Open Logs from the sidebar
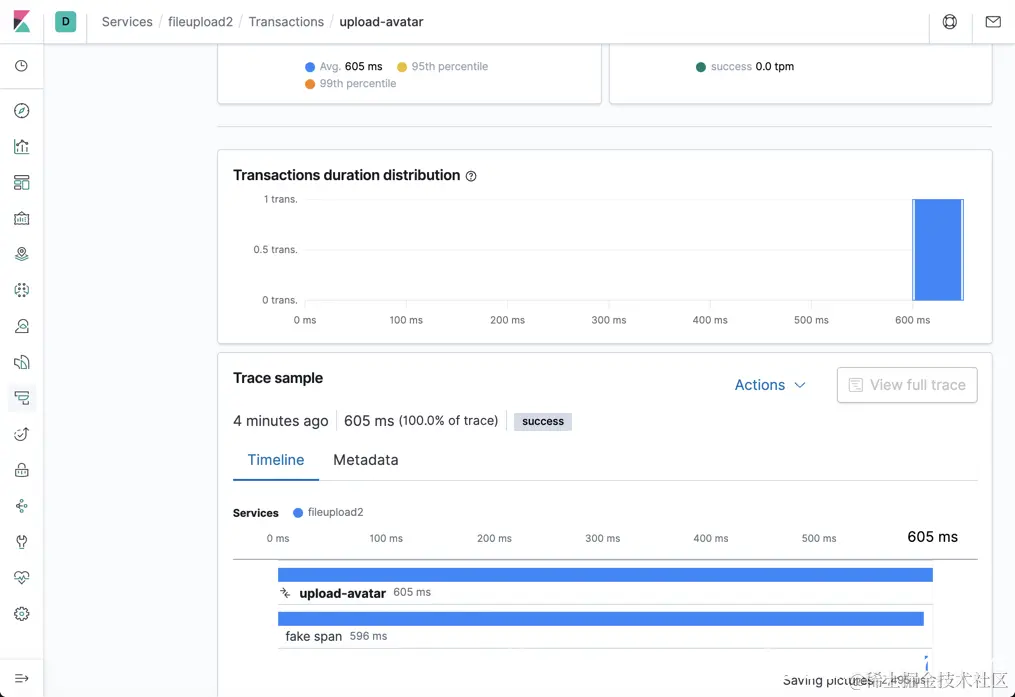1015x697 pixels. [21, 362]
